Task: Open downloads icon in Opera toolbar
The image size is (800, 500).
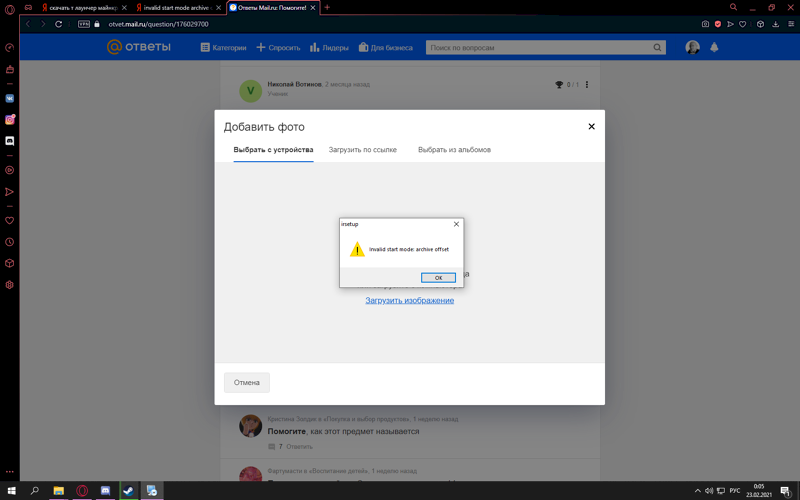Action: pyautogui.click(x=775, y=24)
